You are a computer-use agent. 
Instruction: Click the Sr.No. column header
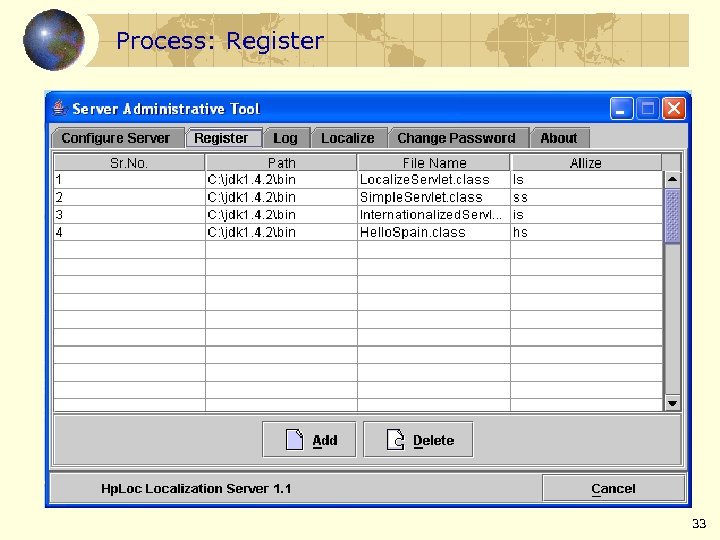[x=129, y=163]
